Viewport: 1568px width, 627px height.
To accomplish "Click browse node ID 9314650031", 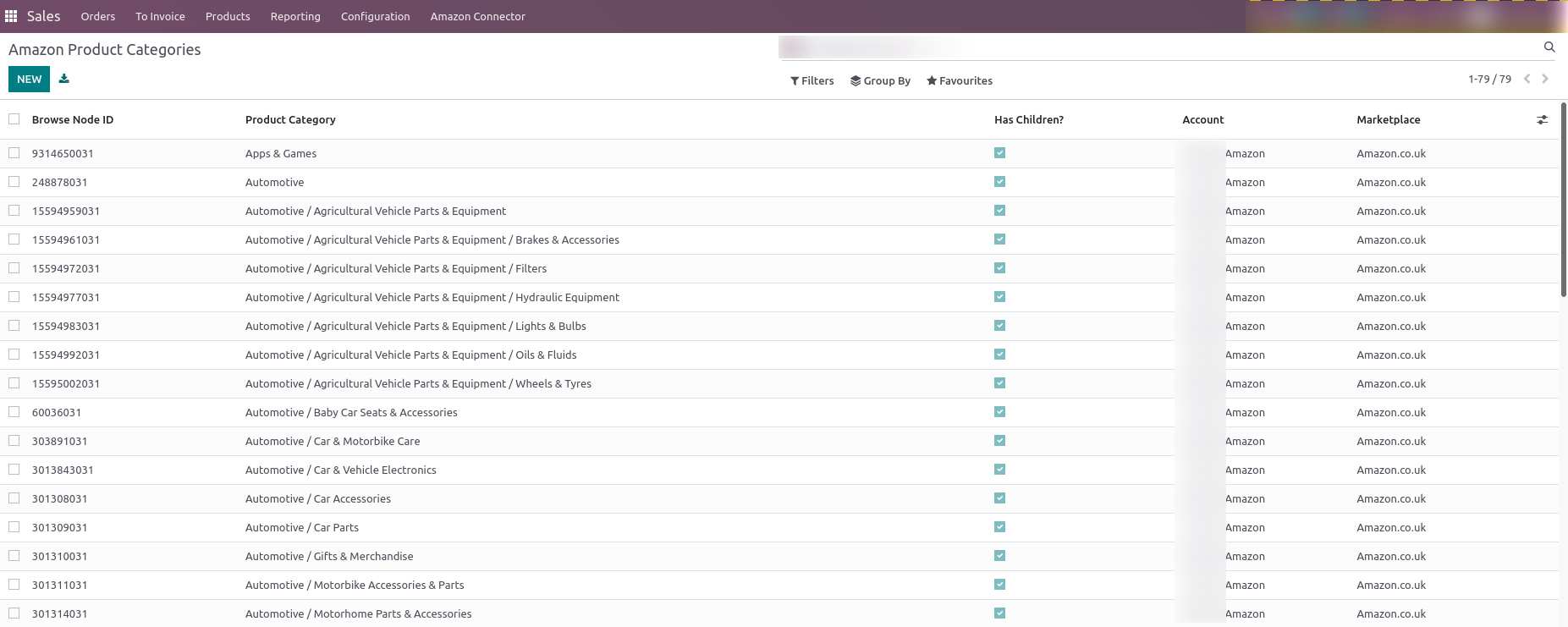I will point(63,154).
